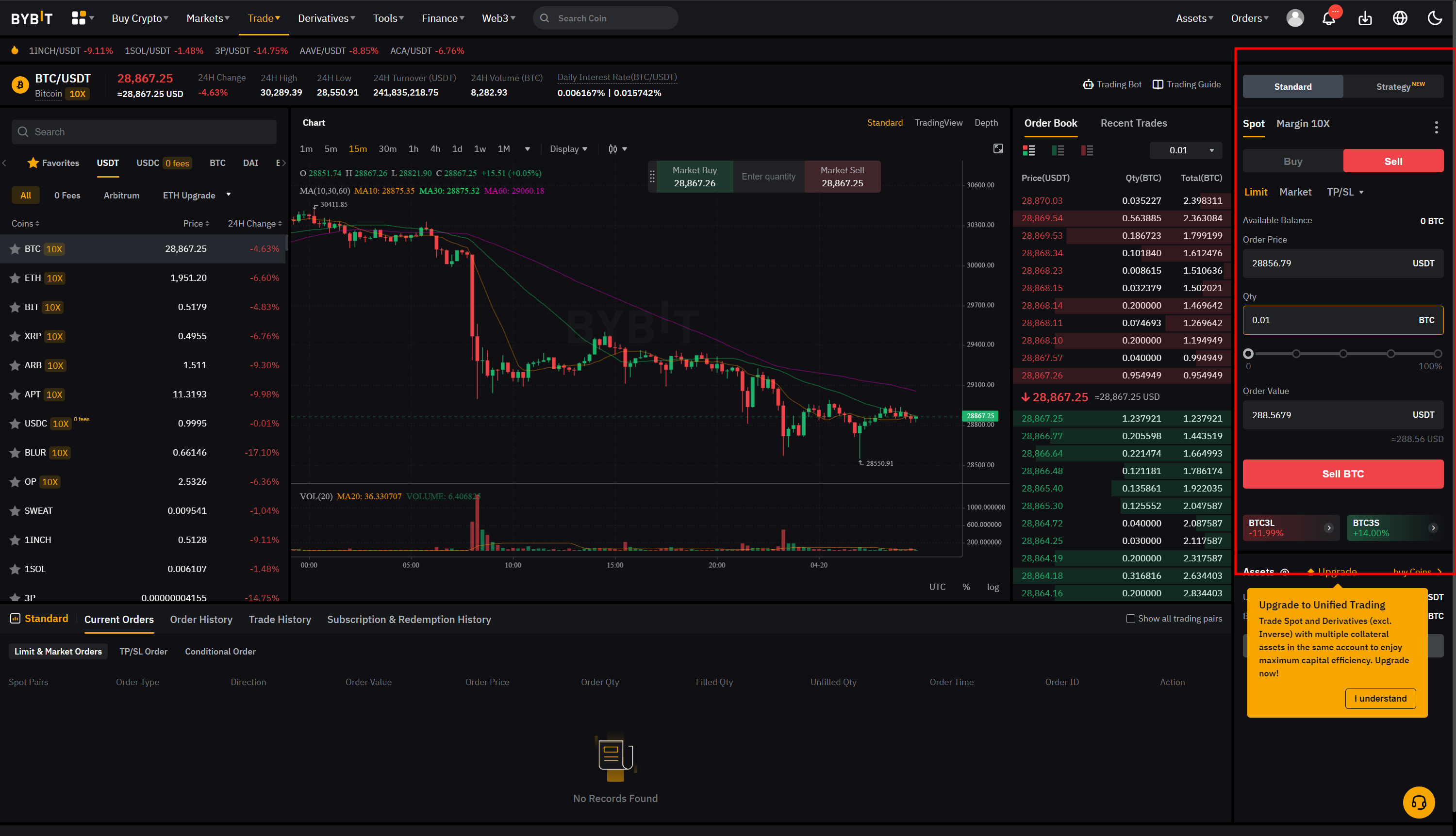Screen dimensions: 1456x836
Task: Check Show all trading pairs checkbox
Action: coord(1130,618)
